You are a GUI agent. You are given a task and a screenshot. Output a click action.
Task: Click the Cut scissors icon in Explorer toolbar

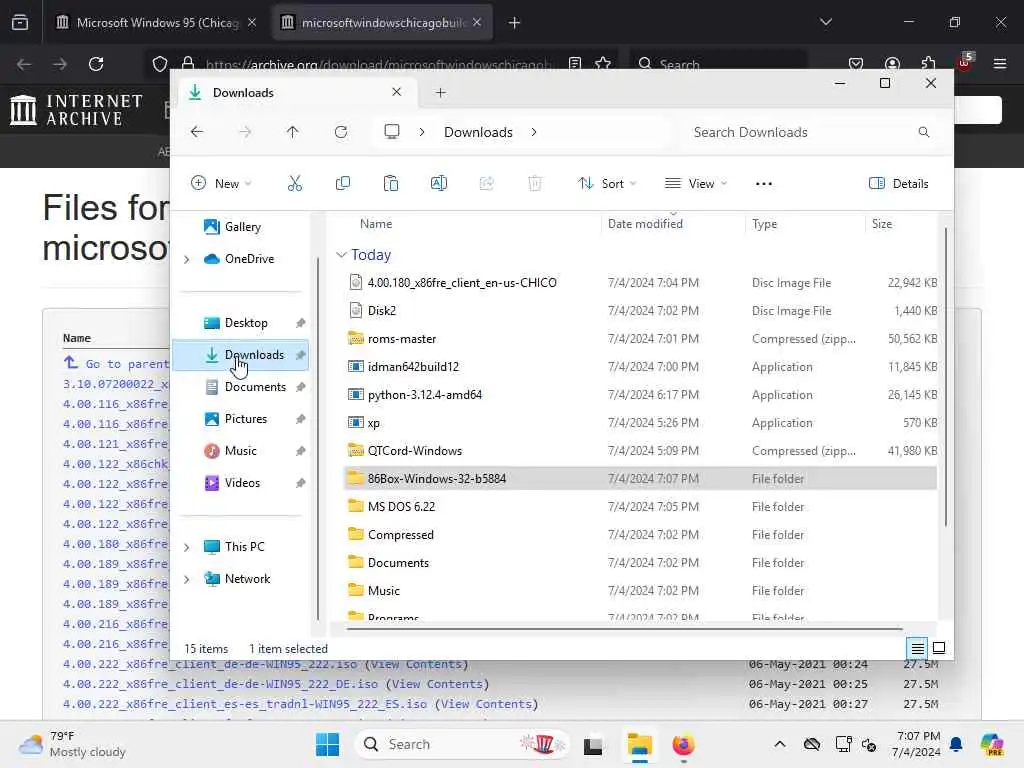tap(295, 184)
